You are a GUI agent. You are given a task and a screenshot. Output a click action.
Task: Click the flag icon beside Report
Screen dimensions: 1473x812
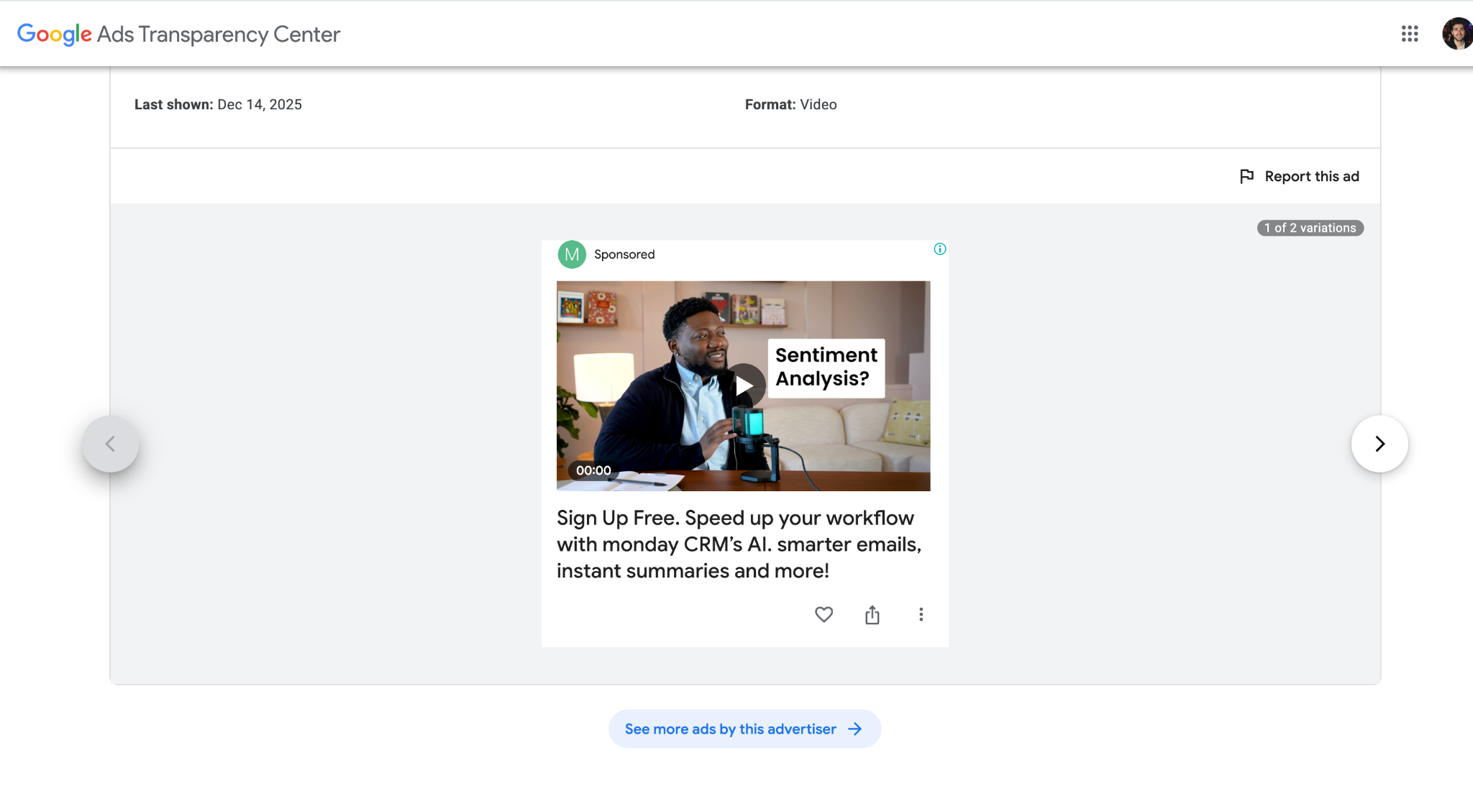pyautogui.click(x=1246, y=176)
